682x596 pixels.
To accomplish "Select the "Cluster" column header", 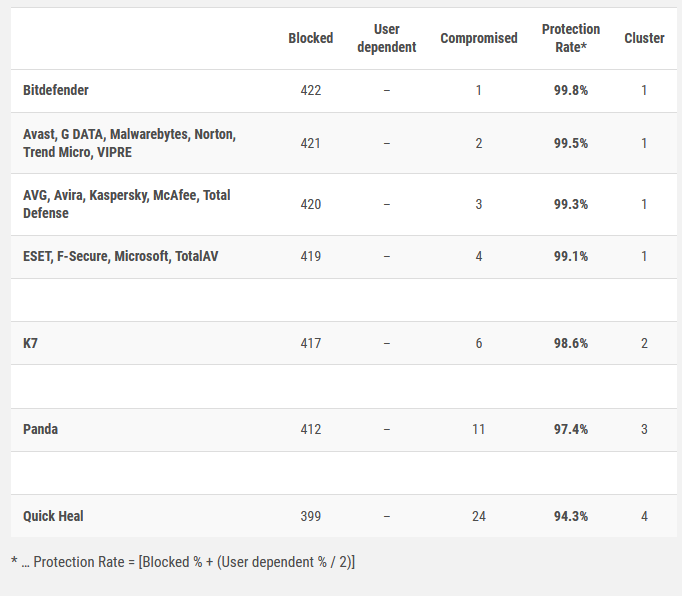I will (644, 38).
